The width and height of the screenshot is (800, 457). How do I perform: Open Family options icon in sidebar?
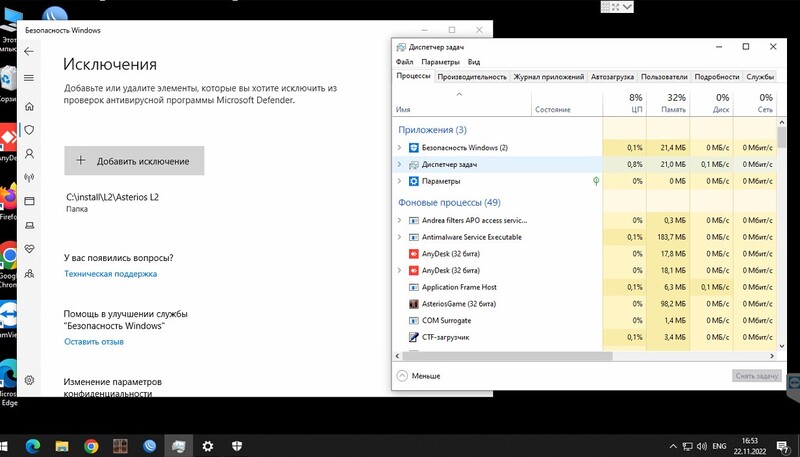coord(29,273)
